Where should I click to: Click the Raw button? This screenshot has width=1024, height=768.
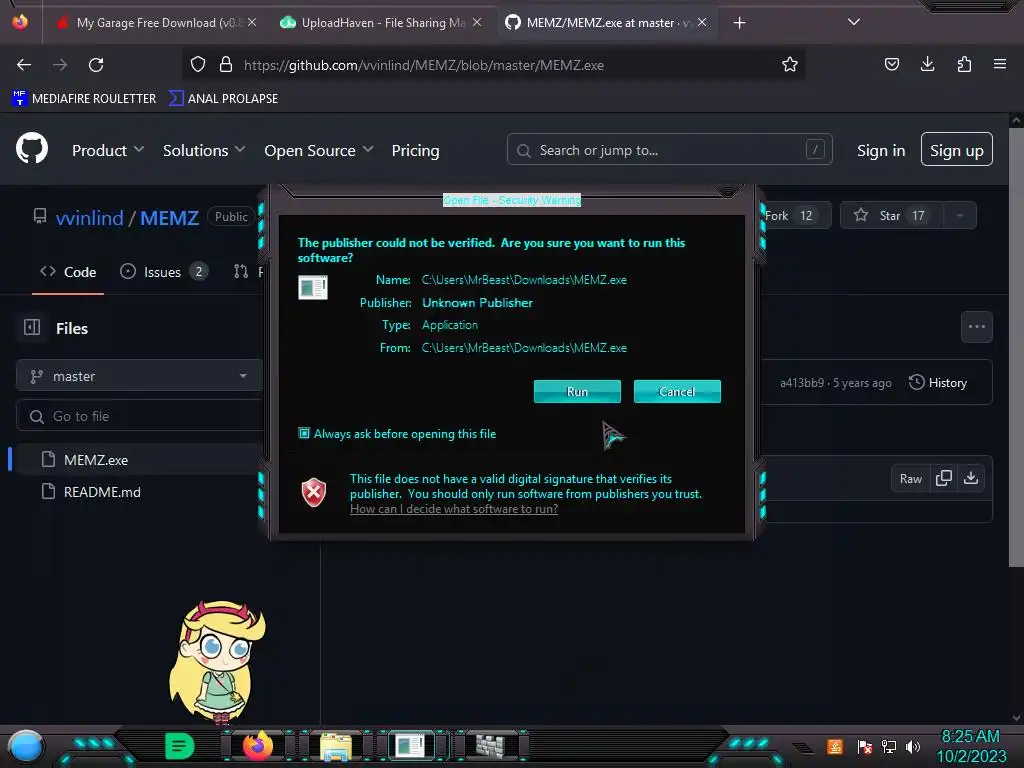pos(910,479)
